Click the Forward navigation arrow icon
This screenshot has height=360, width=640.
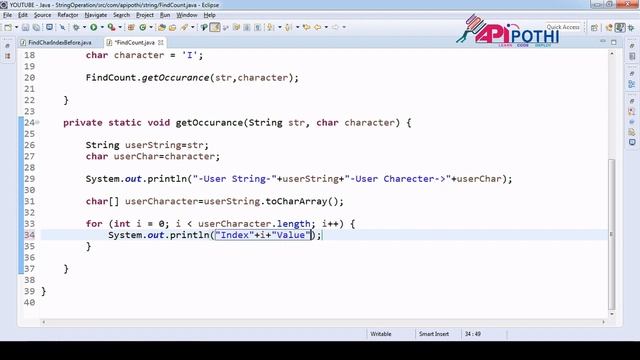pyautogui.click(x=336, y=27)
